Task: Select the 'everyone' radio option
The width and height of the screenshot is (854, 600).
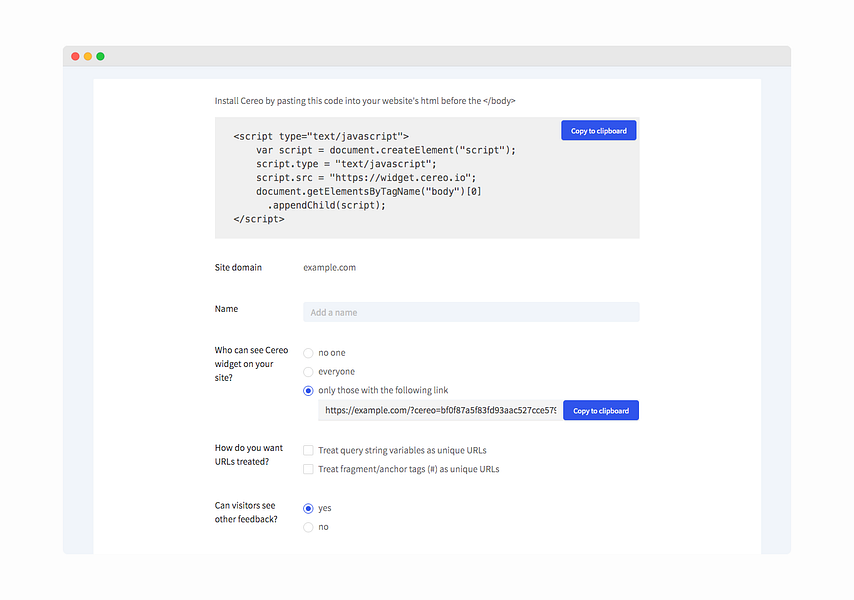Action: click(308, 371)
